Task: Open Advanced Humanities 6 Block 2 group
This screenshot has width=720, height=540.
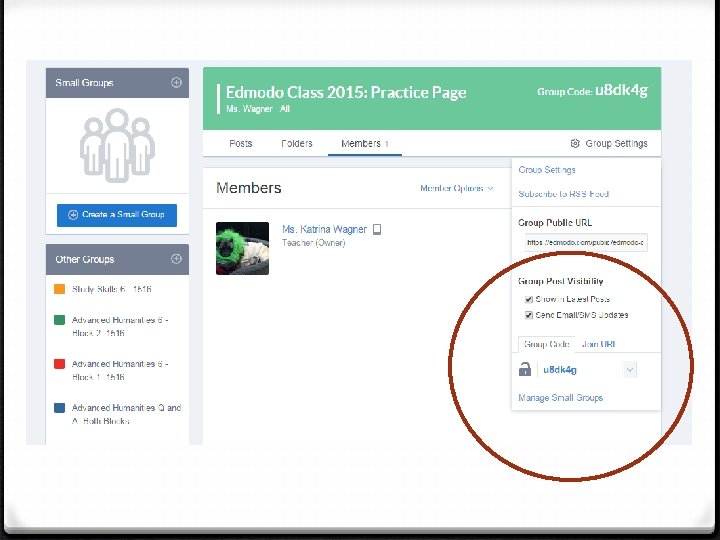Action: coord(120,326)
